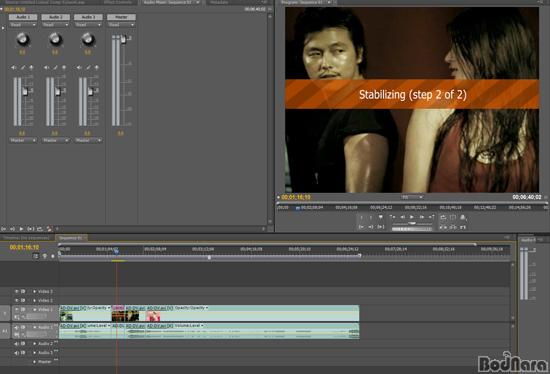The image size is (550, 374).
Task: Click the Audio 1 track name button in mixer
Action: point(23,17)
